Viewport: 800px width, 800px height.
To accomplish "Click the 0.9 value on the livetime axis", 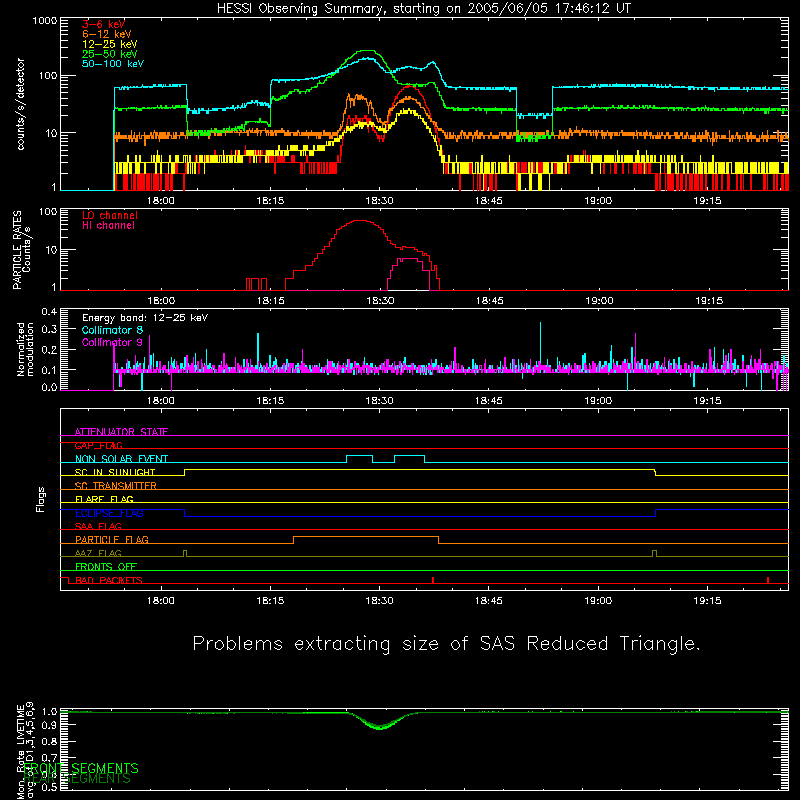I will (49, 724).
